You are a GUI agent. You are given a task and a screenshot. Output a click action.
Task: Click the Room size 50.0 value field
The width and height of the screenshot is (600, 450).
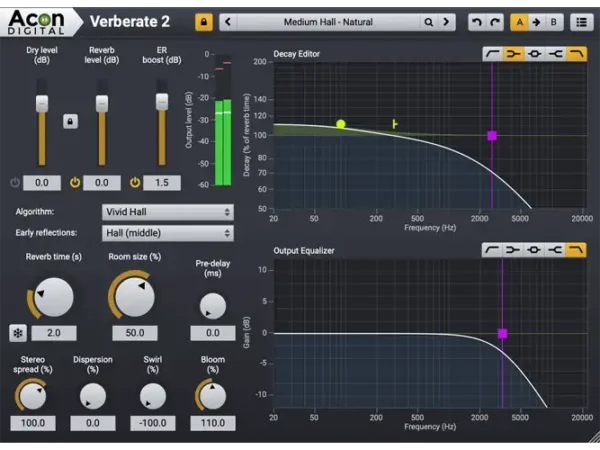tap(135, 333)
